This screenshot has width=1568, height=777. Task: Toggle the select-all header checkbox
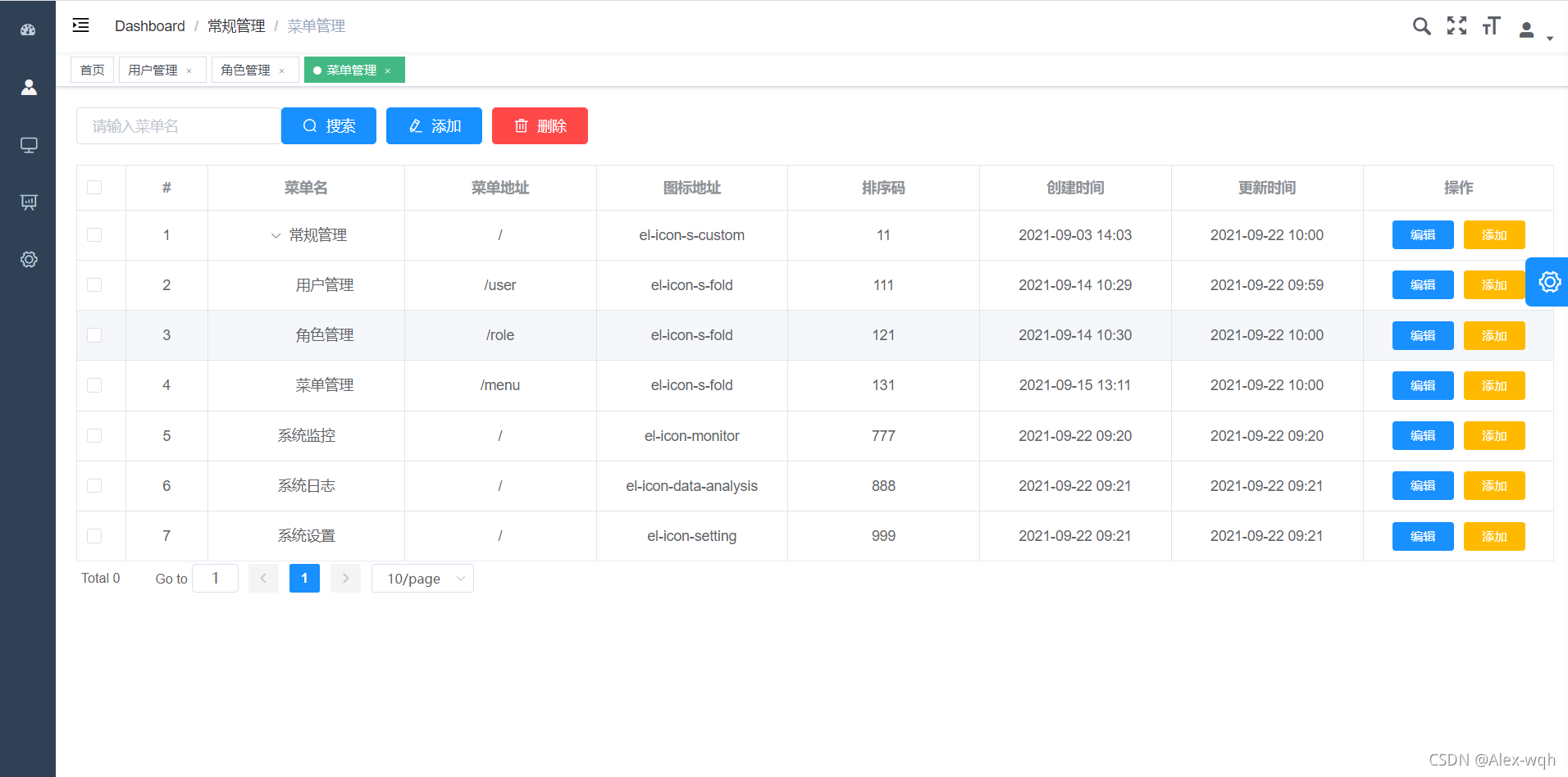pos(94,188)
